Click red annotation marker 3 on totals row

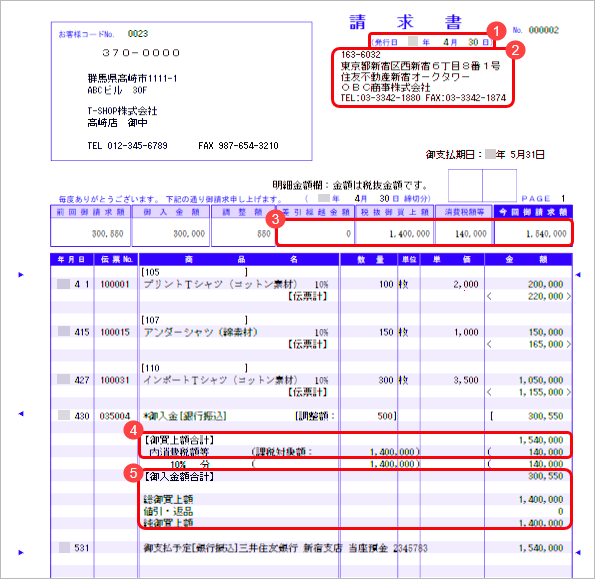[275, 219]
